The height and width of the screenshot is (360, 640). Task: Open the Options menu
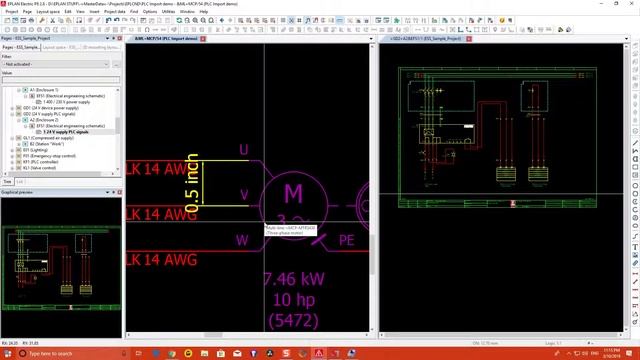pos(150,12)
